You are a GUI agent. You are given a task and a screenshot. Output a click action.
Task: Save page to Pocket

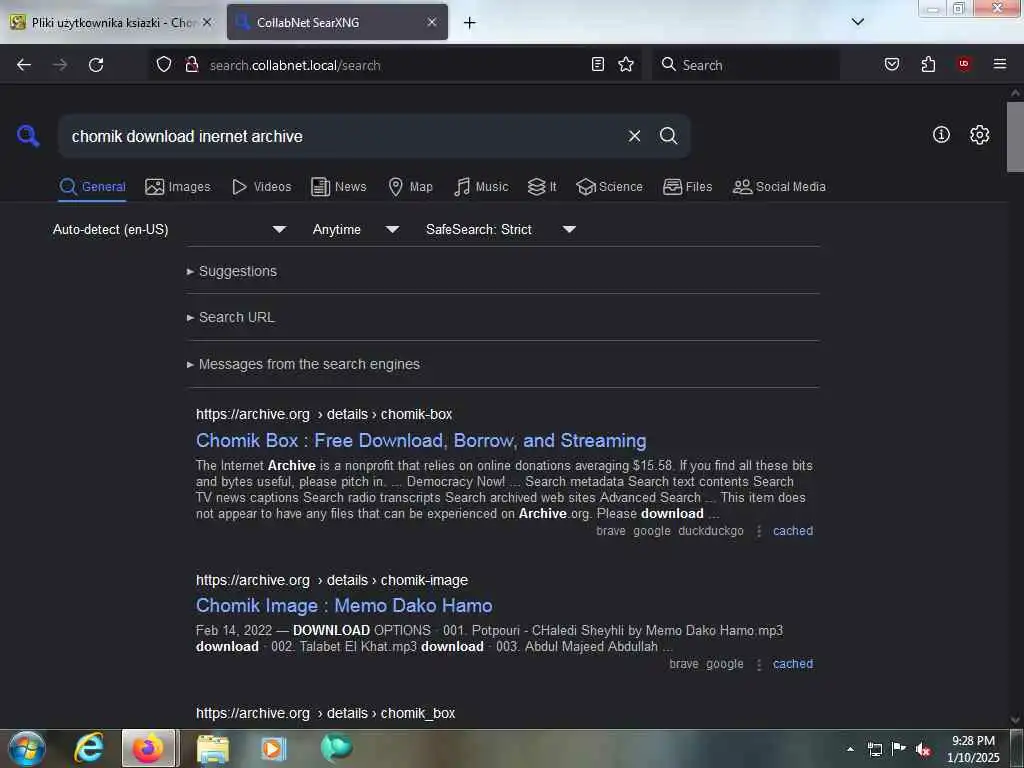pyautogui.click(x=891, y=64)
